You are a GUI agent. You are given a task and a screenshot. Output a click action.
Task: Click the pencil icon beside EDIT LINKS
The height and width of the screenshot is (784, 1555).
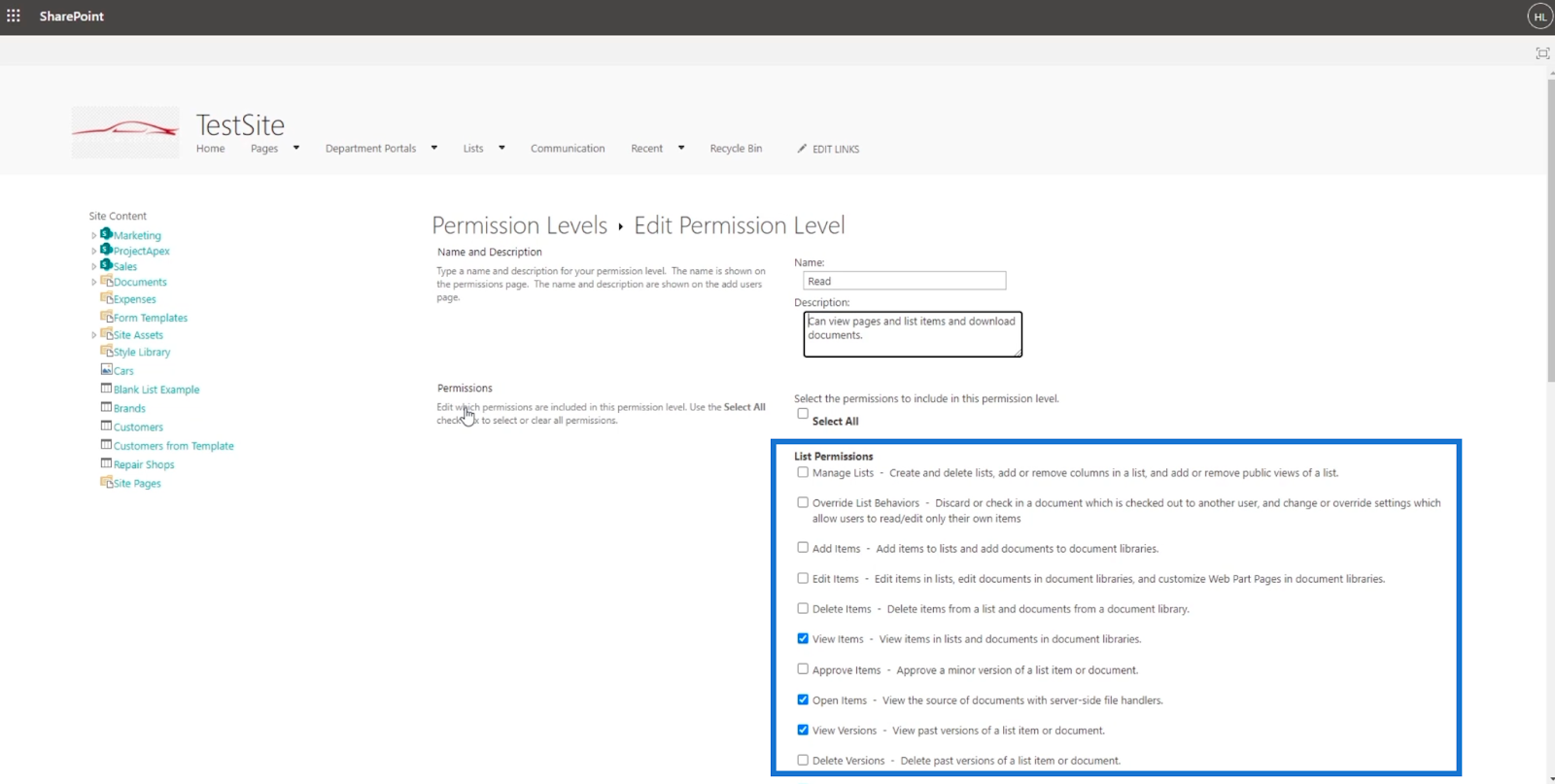pos(802,149)
